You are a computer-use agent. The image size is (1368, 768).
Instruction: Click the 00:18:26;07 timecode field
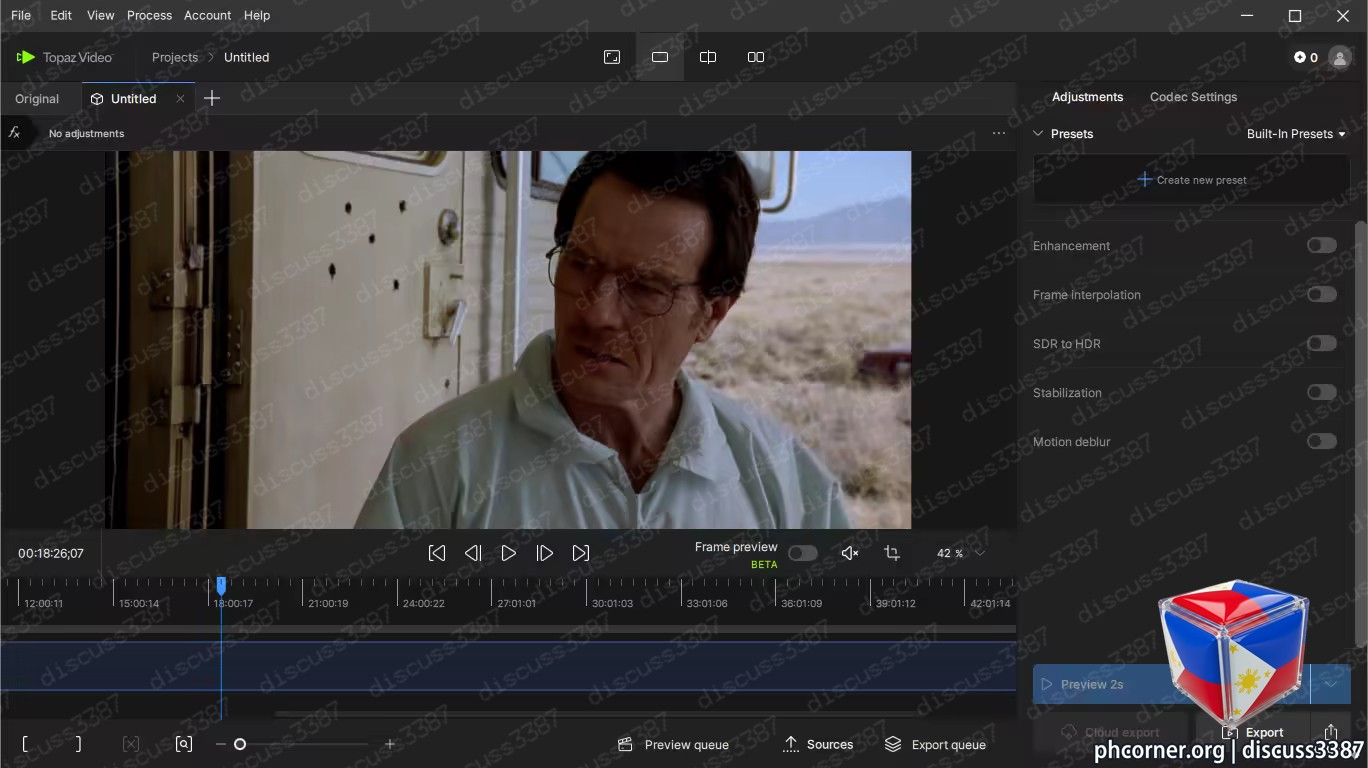point(51,553)
